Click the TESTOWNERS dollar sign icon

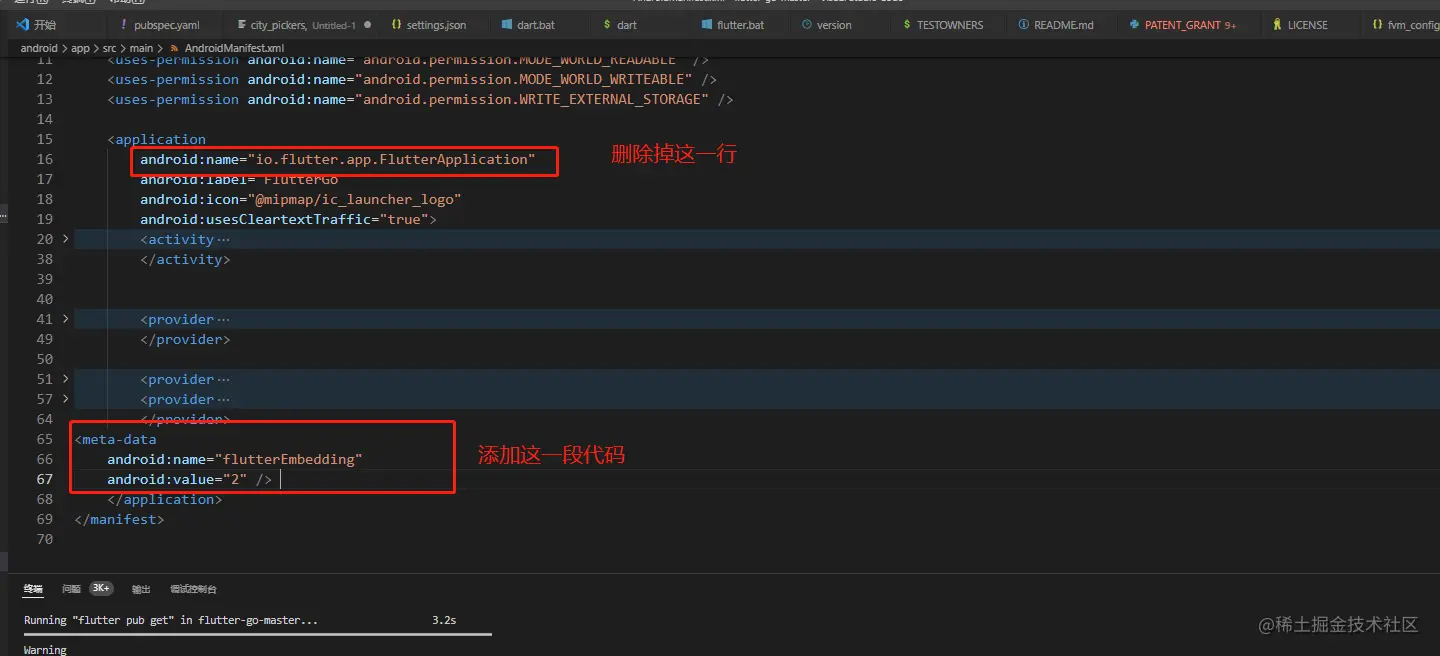(907, 25)
